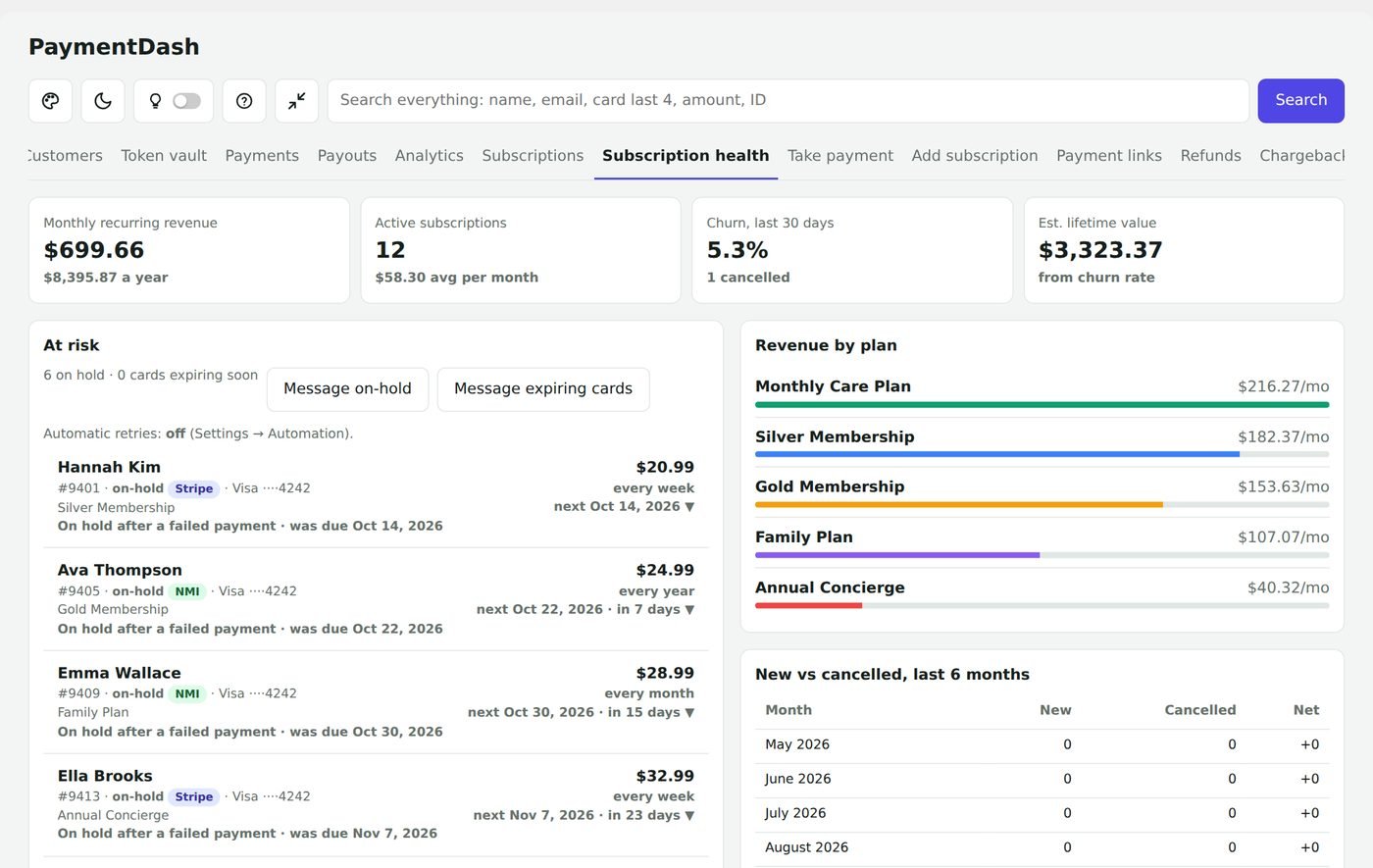
Task: Open the color theme palette
Action: click(50, 101)
